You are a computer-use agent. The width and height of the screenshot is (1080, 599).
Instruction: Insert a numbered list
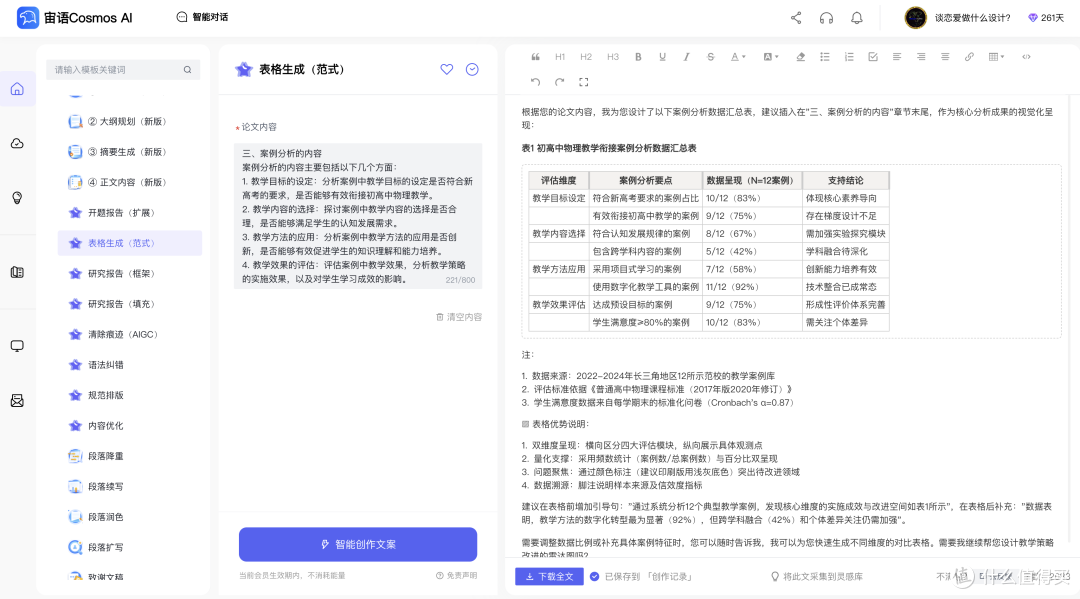pos(849,57)
